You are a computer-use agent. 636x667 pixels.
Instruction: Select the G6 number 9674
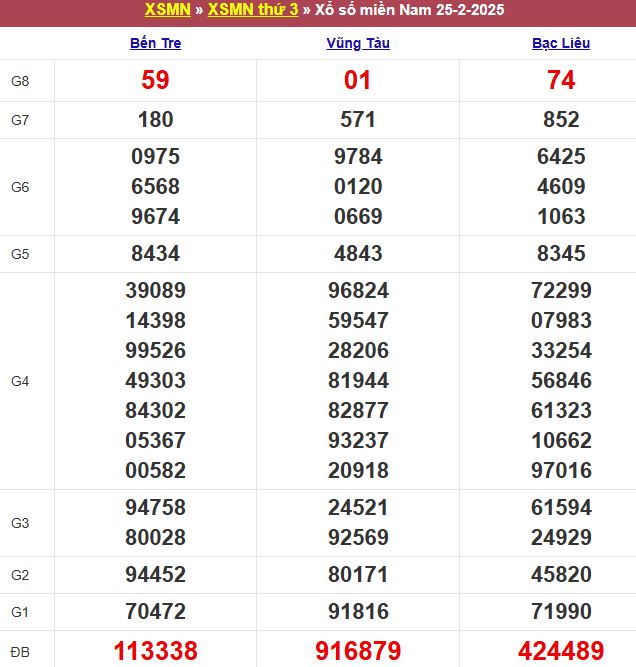(x=155, y=216)
